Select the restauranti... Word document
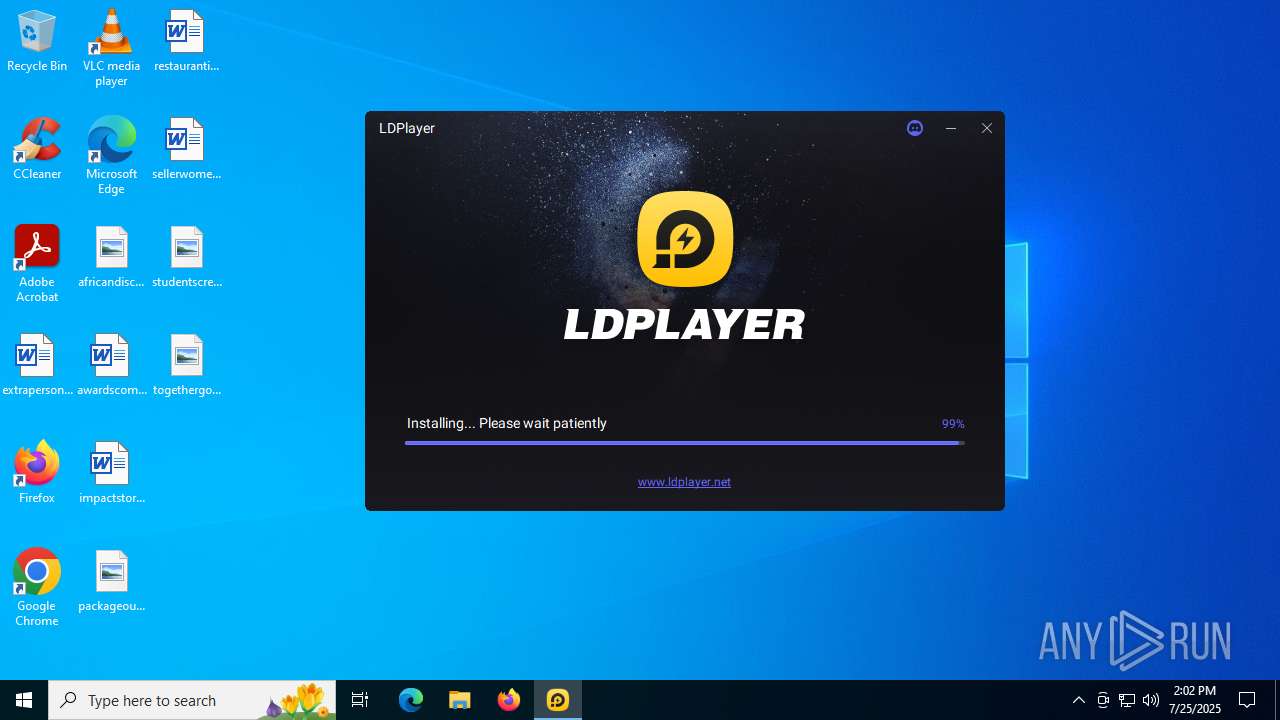The image size is (1280, 720). pyautogui.click(x=186, y=42)
